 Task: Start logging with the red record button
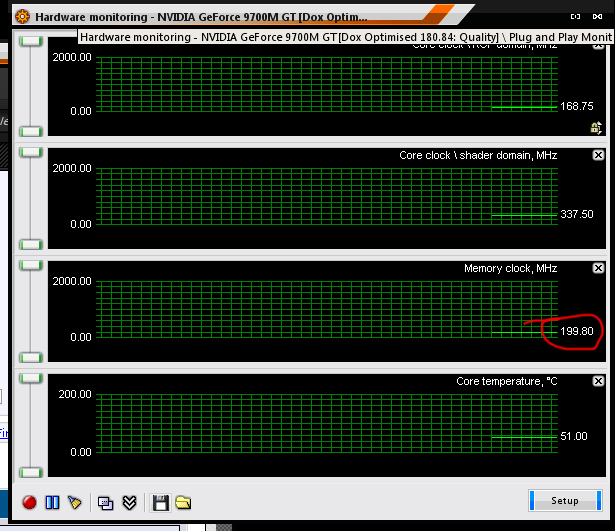(x=29, y=502)
